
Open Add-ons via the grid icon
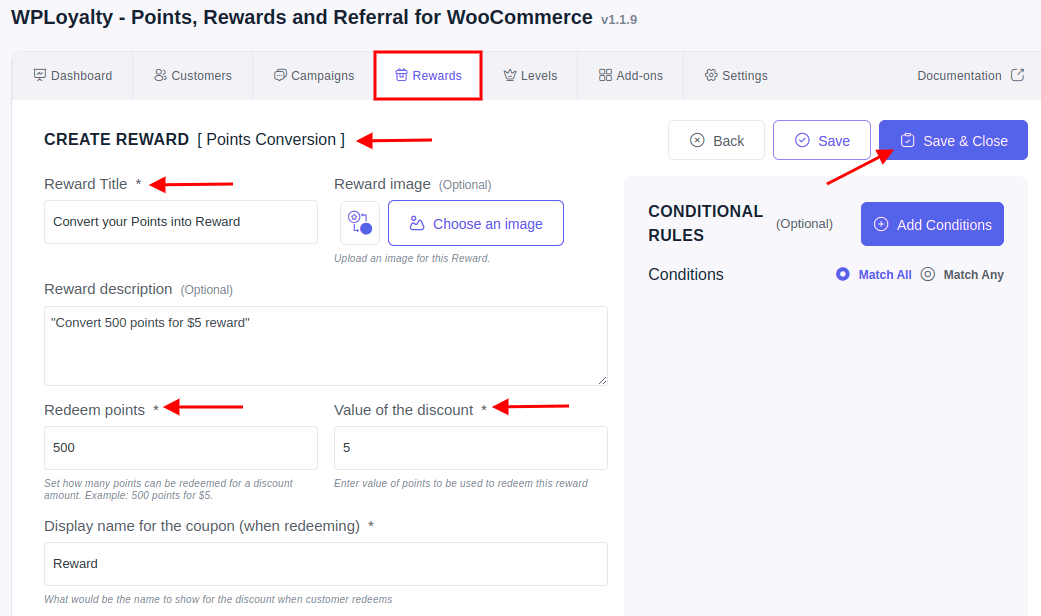click(x=604, y=75)
